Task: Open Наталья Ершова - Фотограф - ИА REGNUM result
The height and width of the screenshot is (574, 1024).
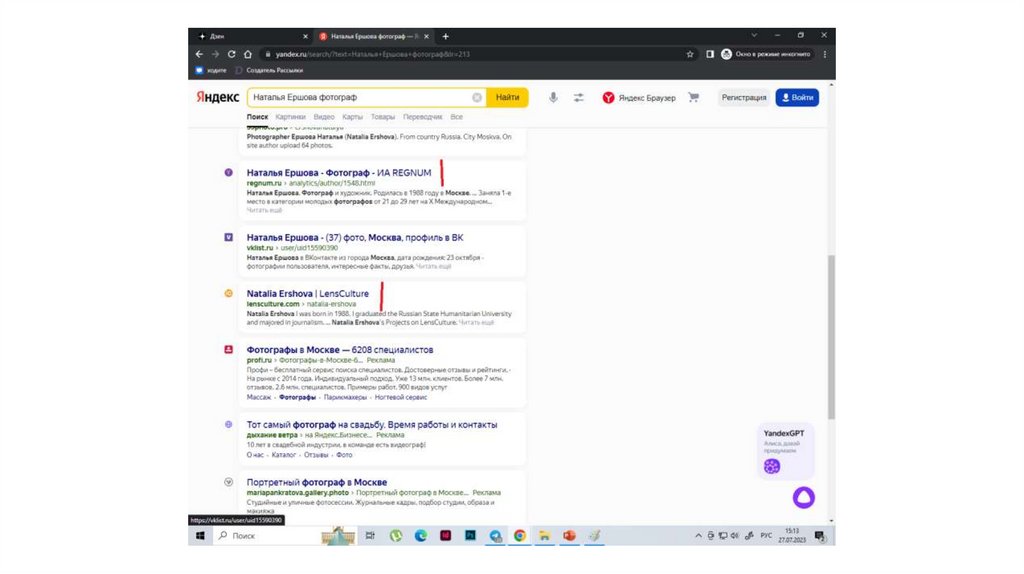Action: 339,172
